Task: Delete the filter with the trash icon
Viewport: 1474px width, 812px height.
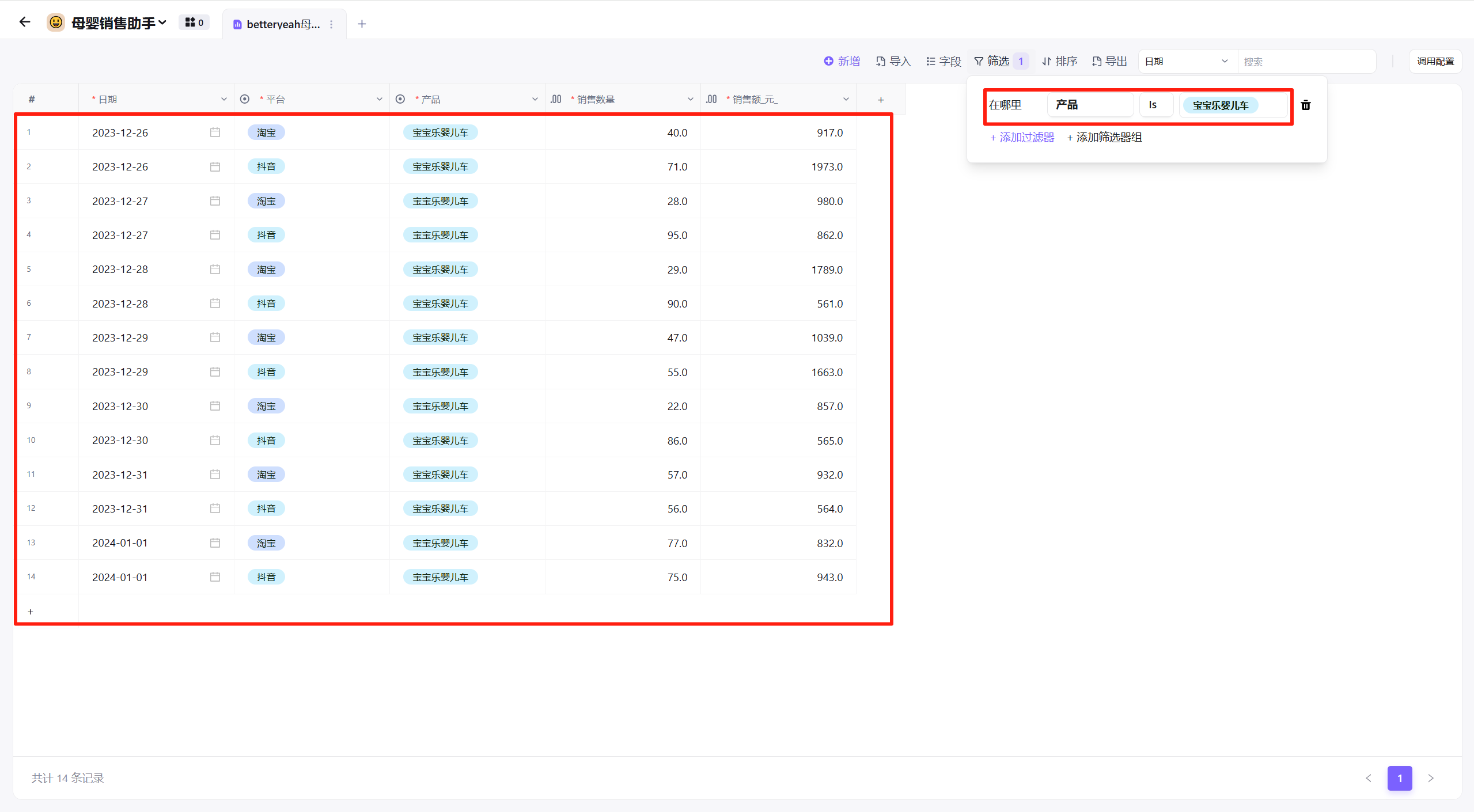Action: pyautogui.click(x=1306, y=105)
